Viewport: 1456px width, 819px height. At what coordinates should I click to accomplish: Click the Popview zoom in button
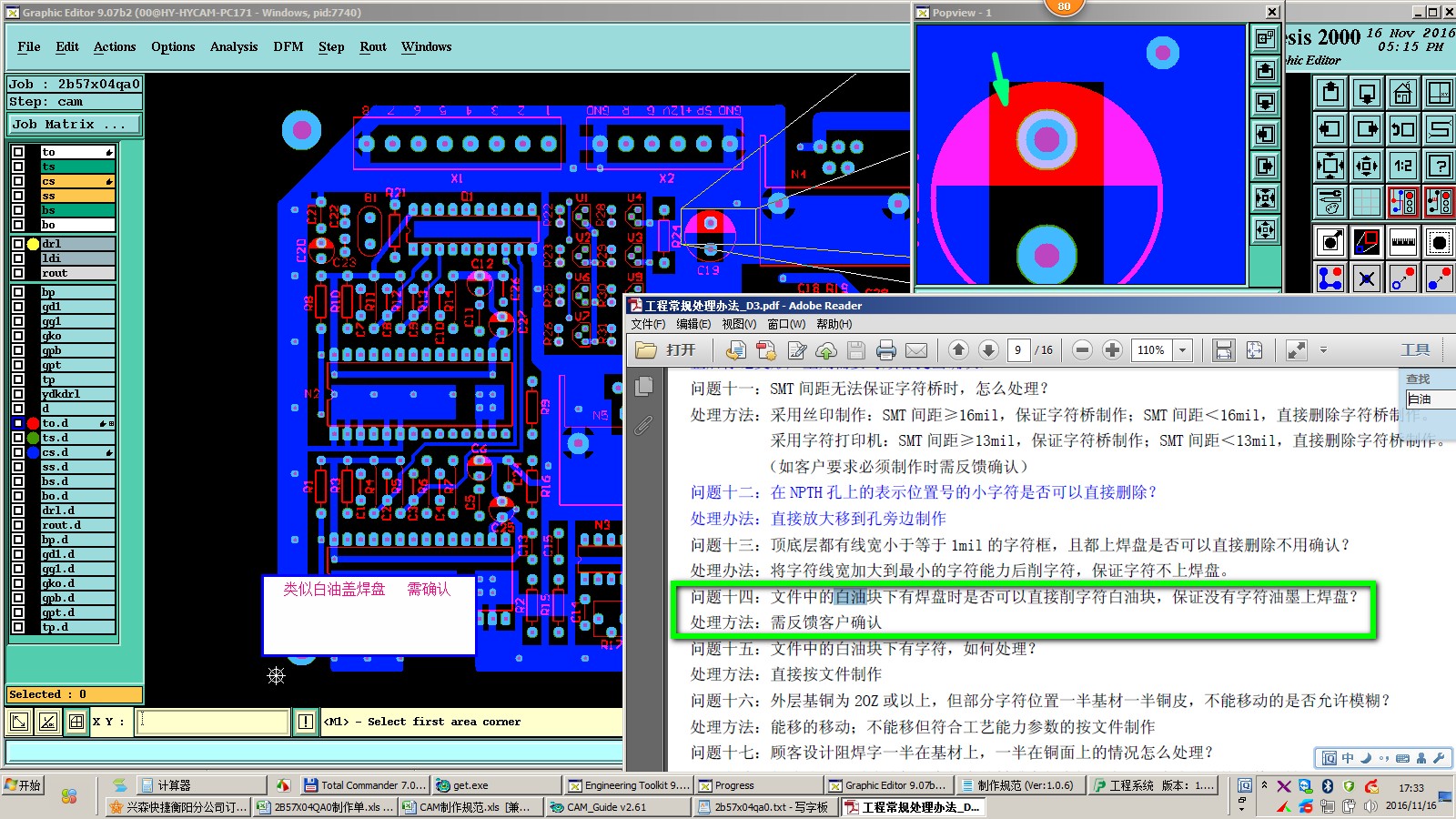(x=1265, y=197)
